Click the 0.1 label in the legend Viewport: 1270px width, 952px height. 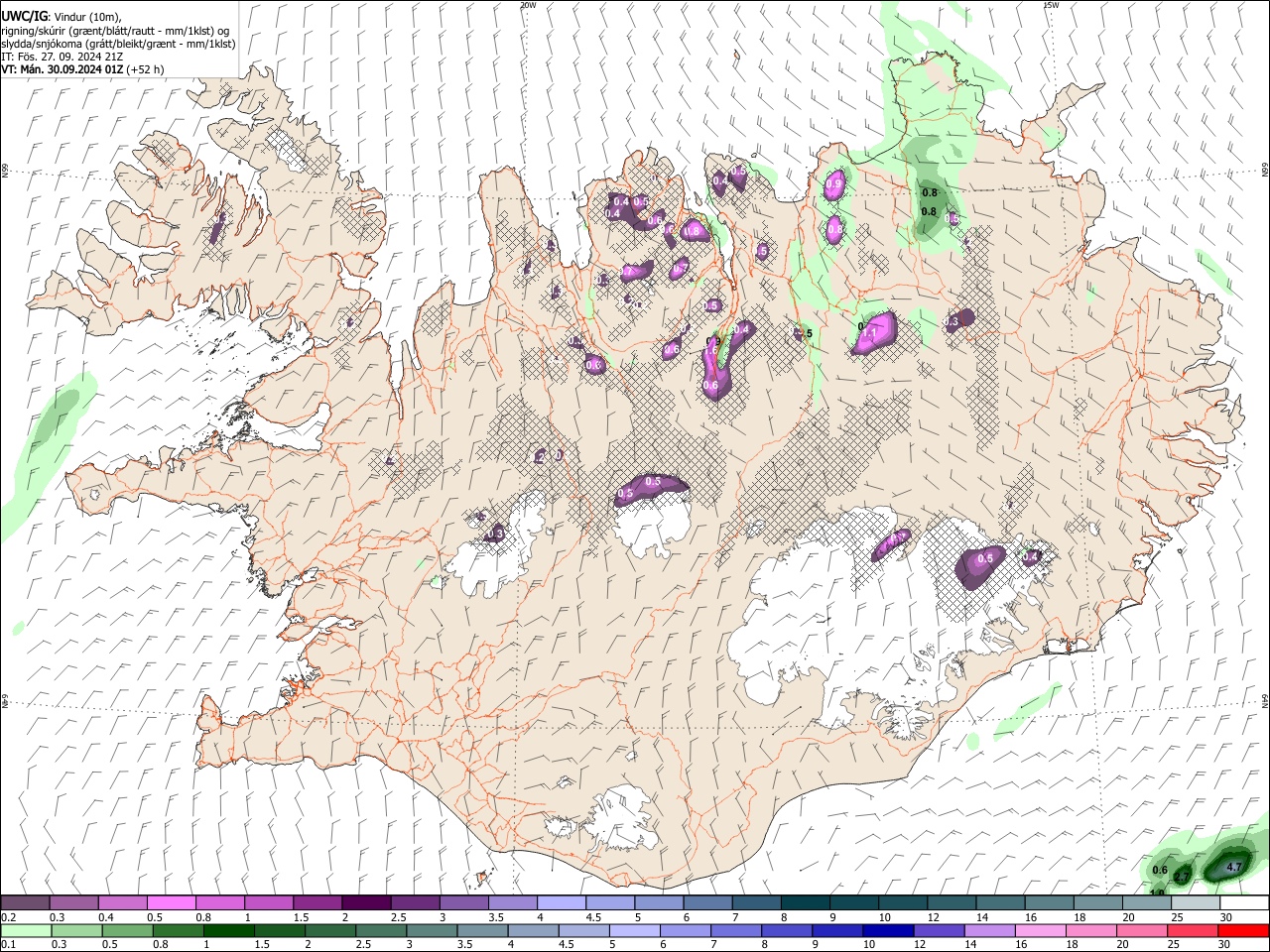(x=9, y=945)
